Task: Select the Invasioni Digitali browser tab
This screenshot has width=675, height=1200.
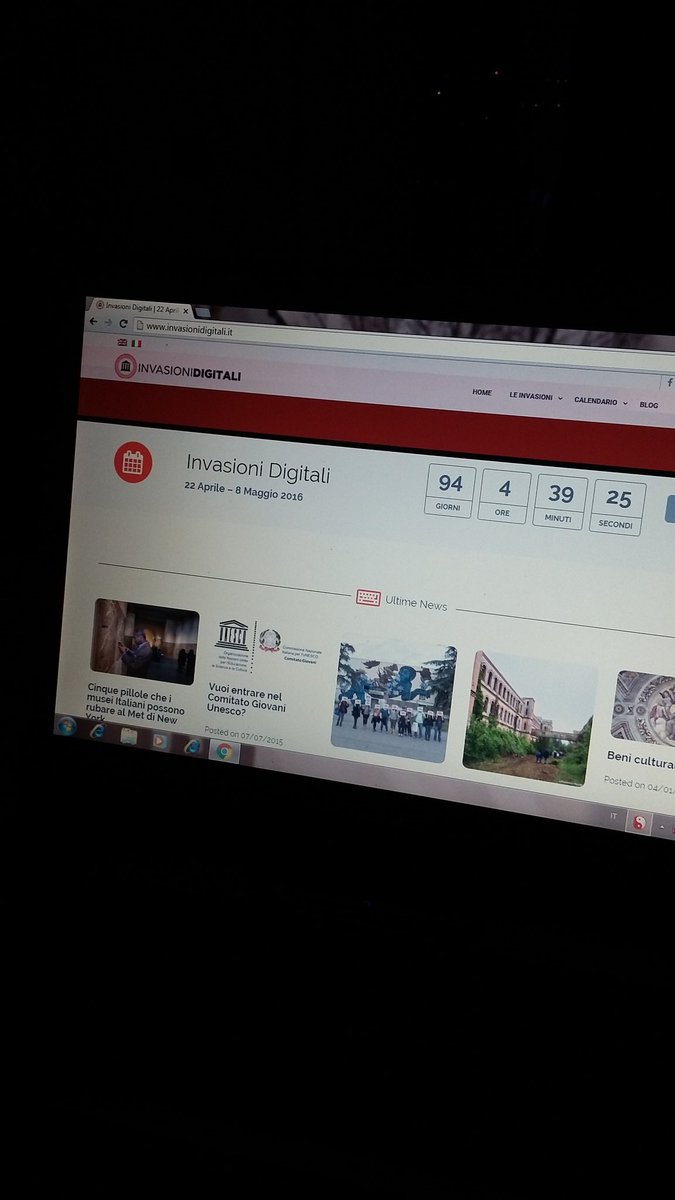Action: [140, 309]
